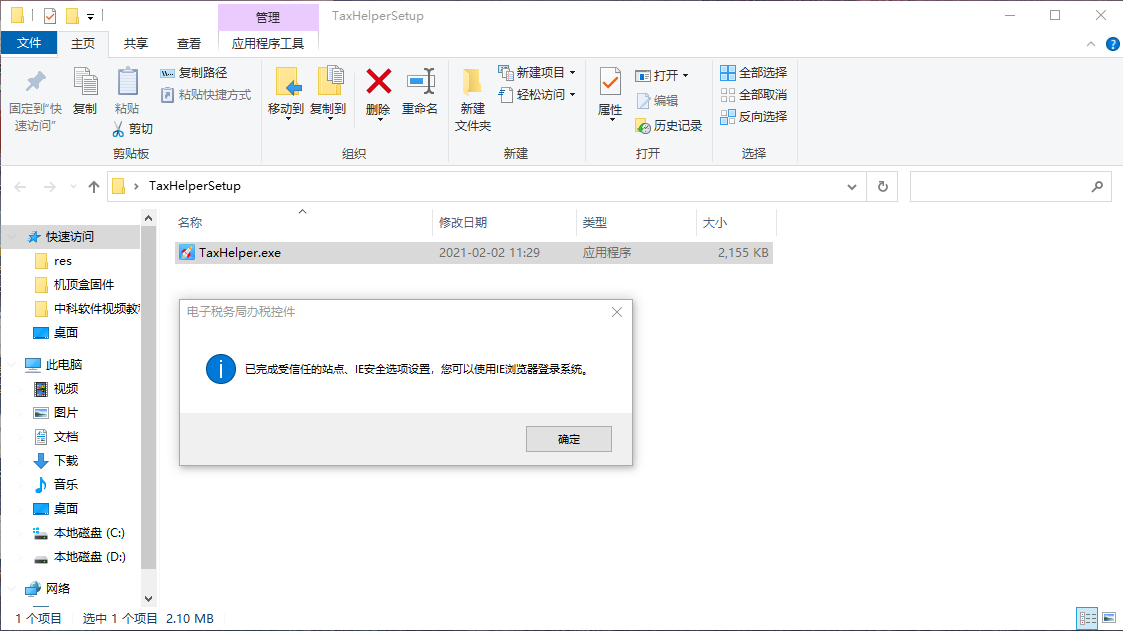The width and height of the screenshot is (1123, 631).
Task: Switch to large icons view in status bar
Action: tap(1107, 619)
